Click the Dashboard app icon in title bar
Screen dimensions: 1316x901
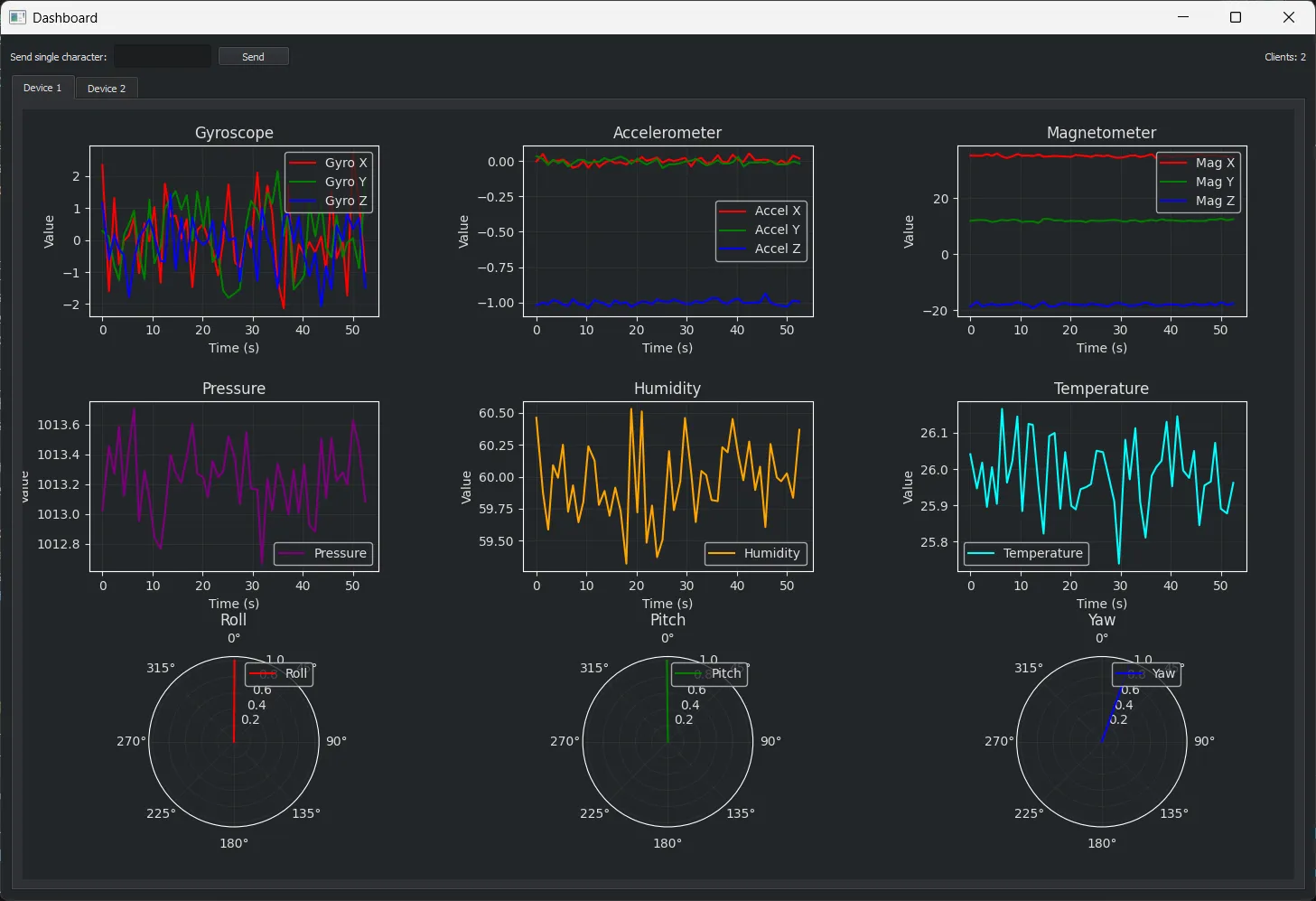17,17
